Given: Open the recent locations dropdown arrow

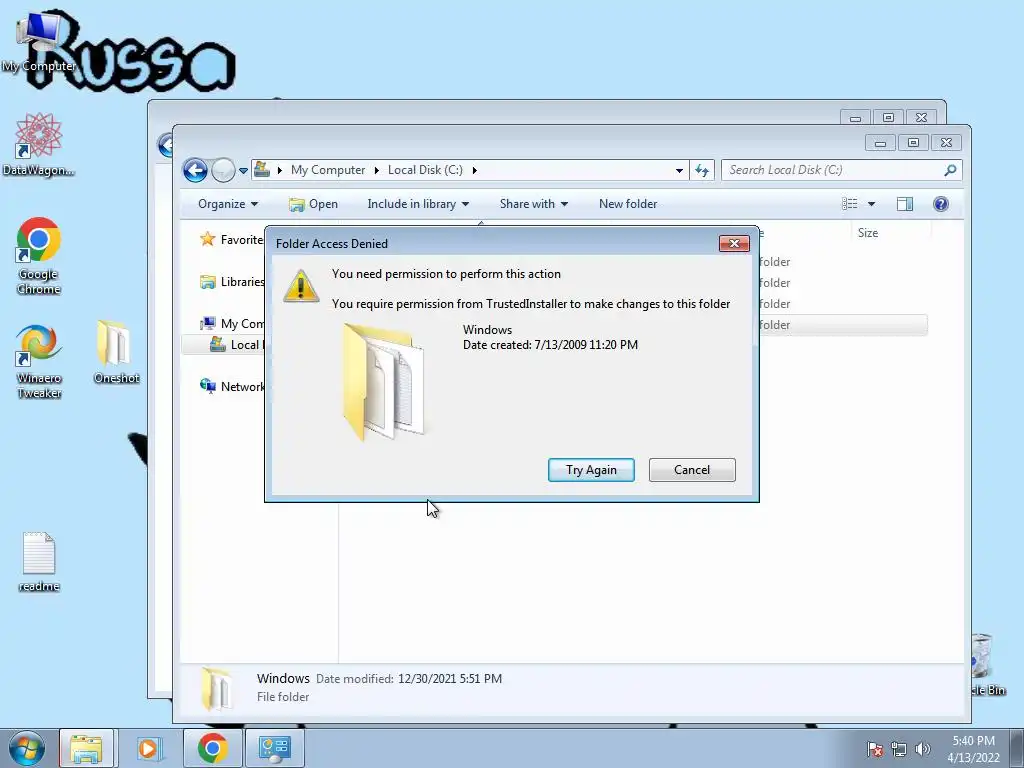Looking at the screenshot, I should click(x=244, y=170).
